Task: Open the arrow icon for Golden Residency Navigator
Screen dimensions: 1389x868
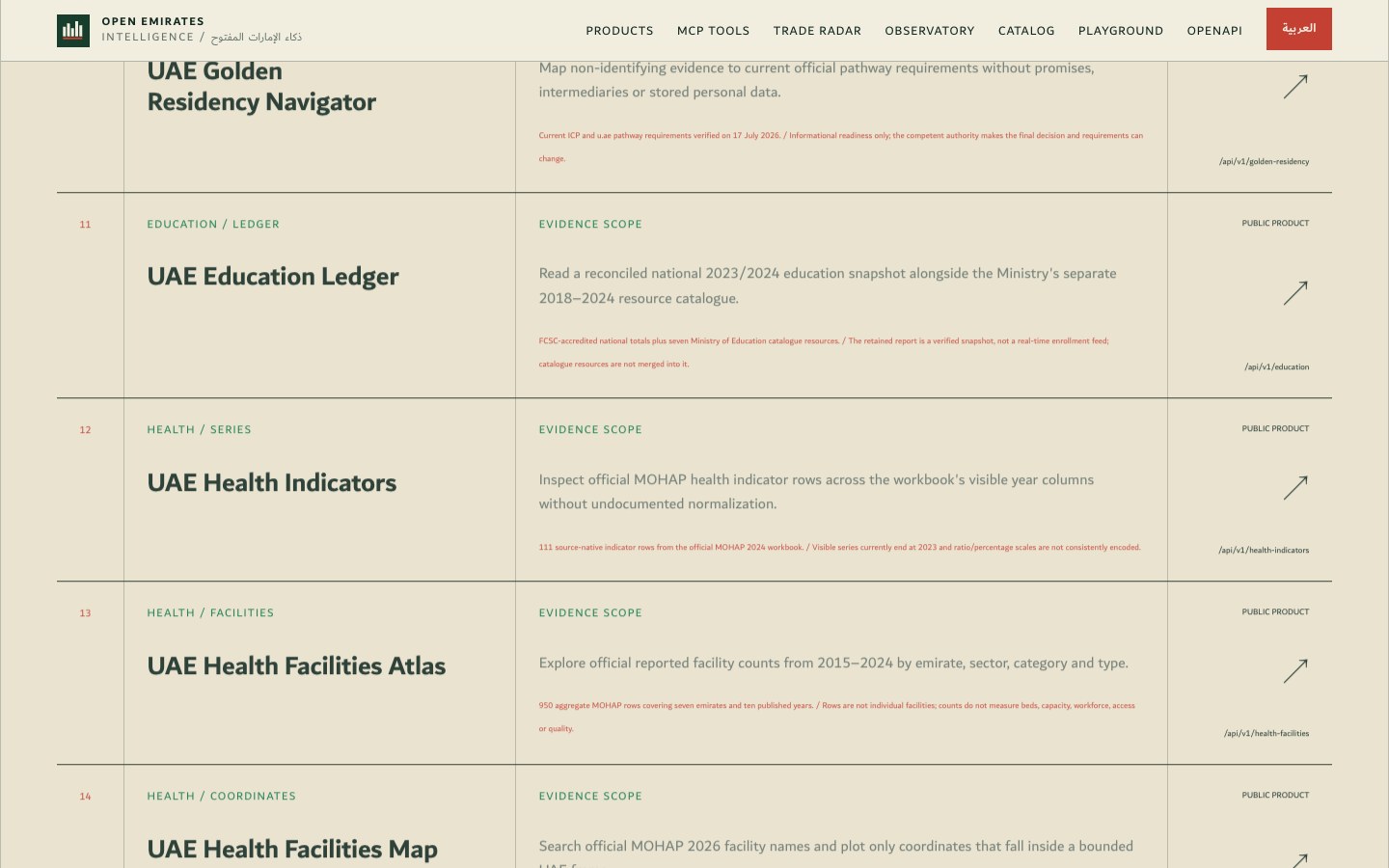Action: coord(1295,87)
